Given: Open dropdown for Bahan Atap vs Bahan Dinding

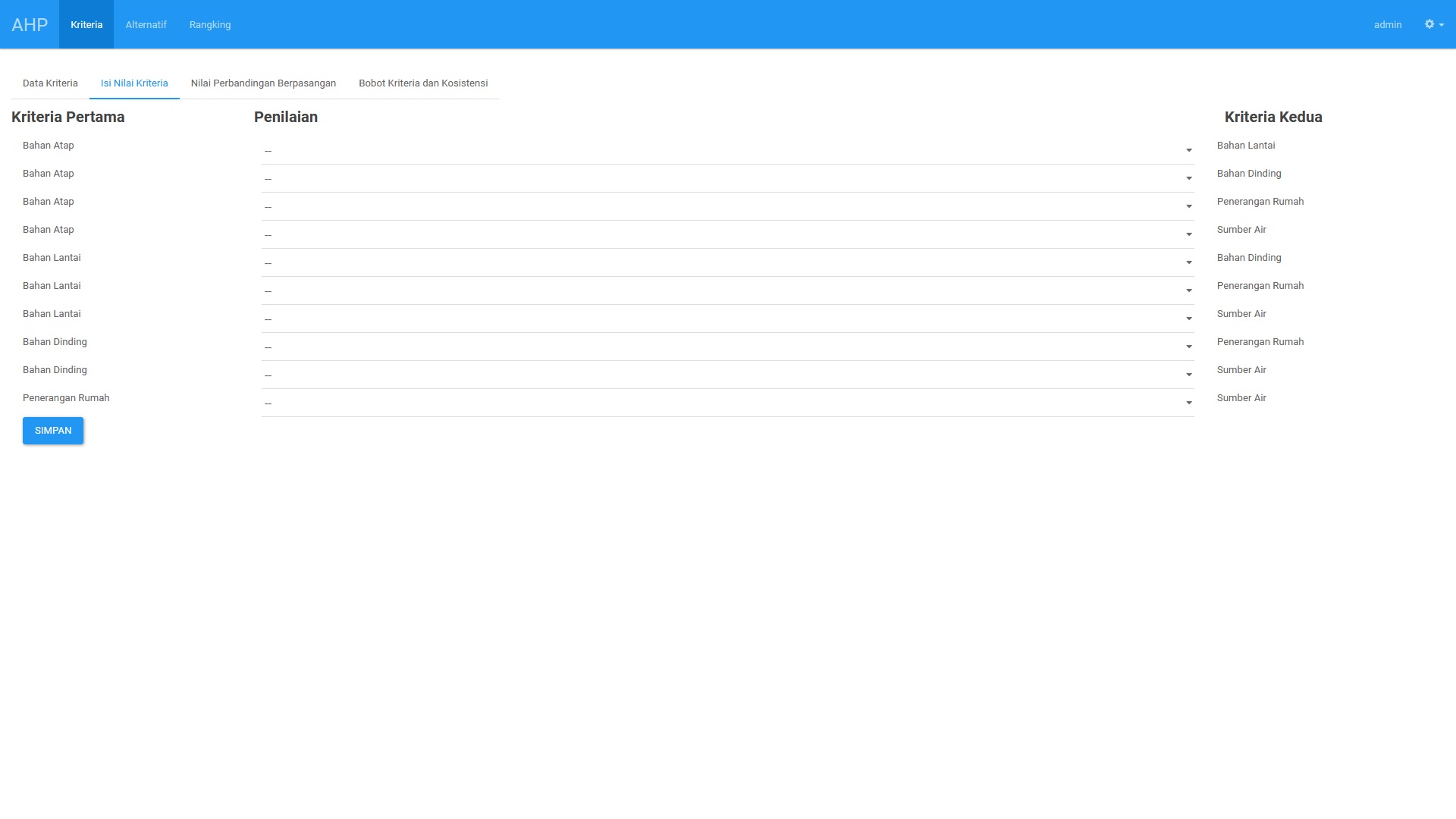Looking at the screenshot, I should coord(727,179).
